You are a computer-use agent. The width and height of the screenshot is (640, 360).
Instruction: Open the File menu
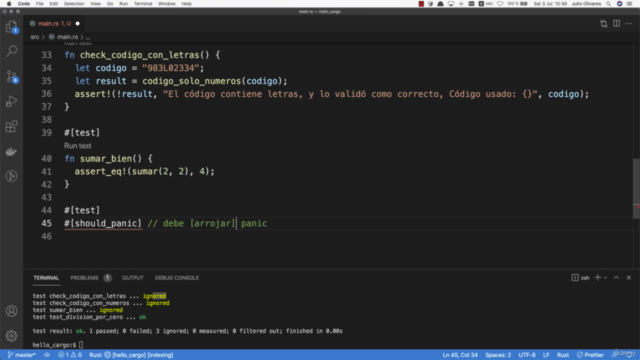pos(40,4)
